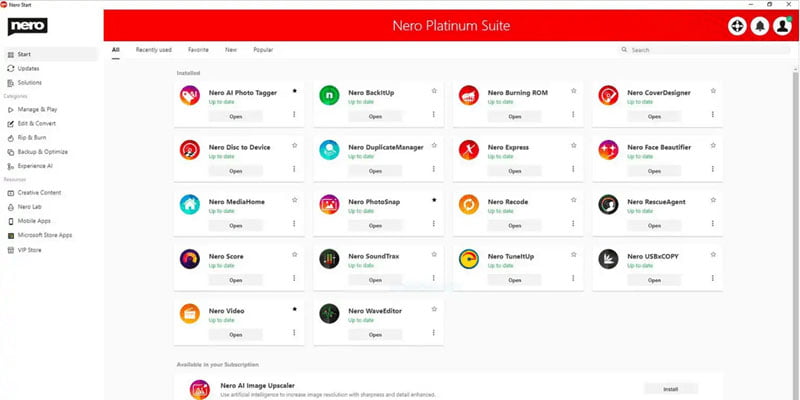The width and height of the screenshot is (800, 400).
Task: Switch to the Popular tab
Action: [x=263, y=50]
